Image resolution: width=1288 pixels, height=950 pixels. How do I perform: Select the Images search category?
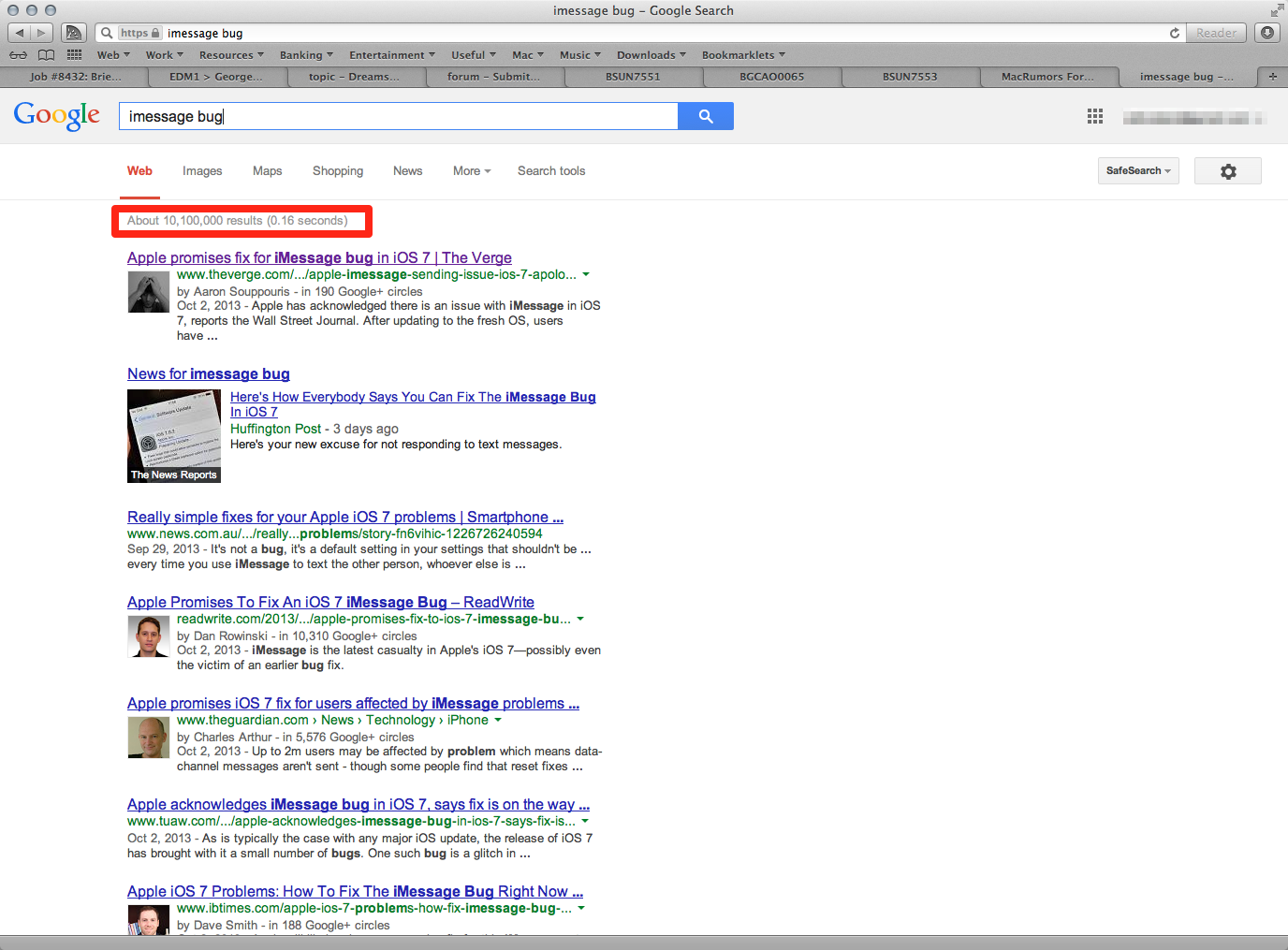tap(202, 171)
